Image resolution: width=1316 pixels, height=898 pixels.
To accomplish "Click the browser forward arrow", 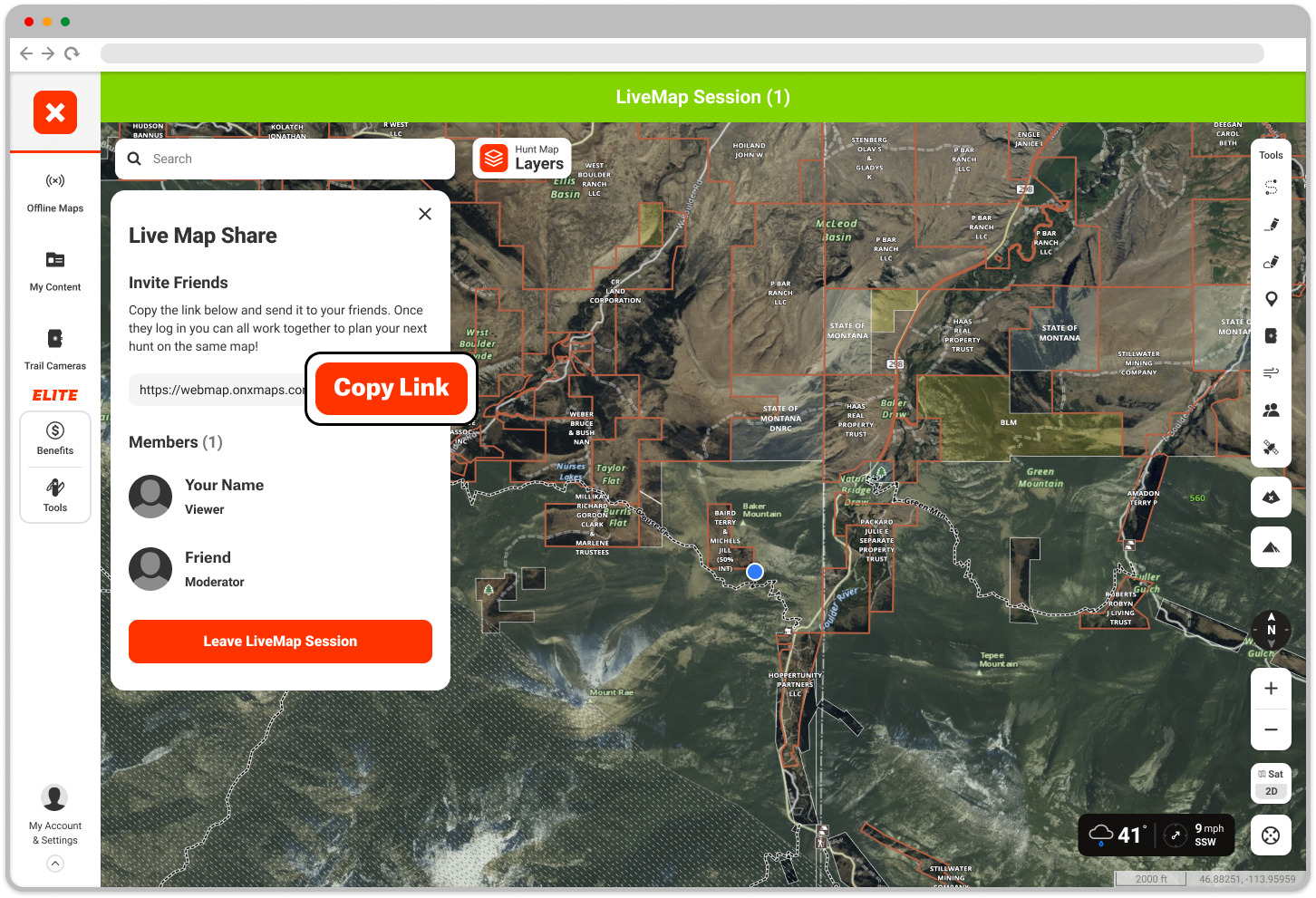I will click(48, 53).
